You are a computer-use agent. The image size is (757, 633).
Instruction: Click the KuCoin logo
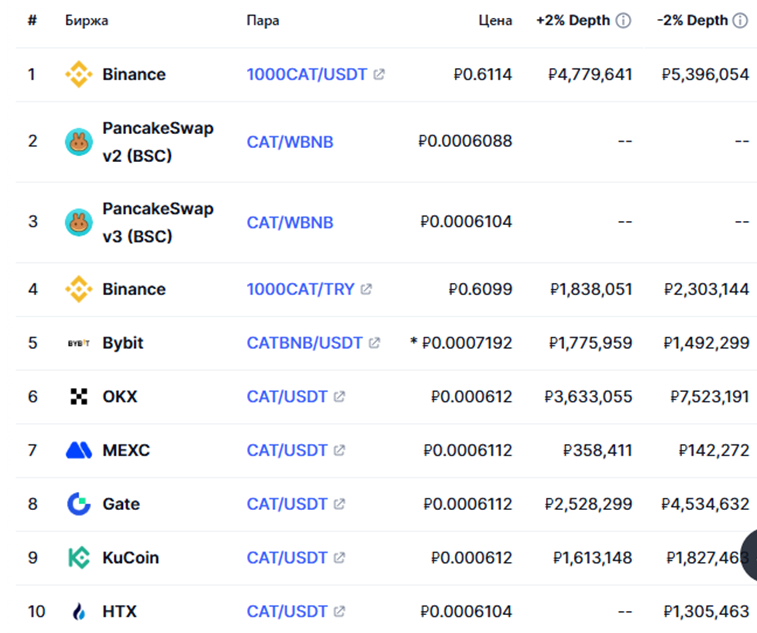coord(79,558)
